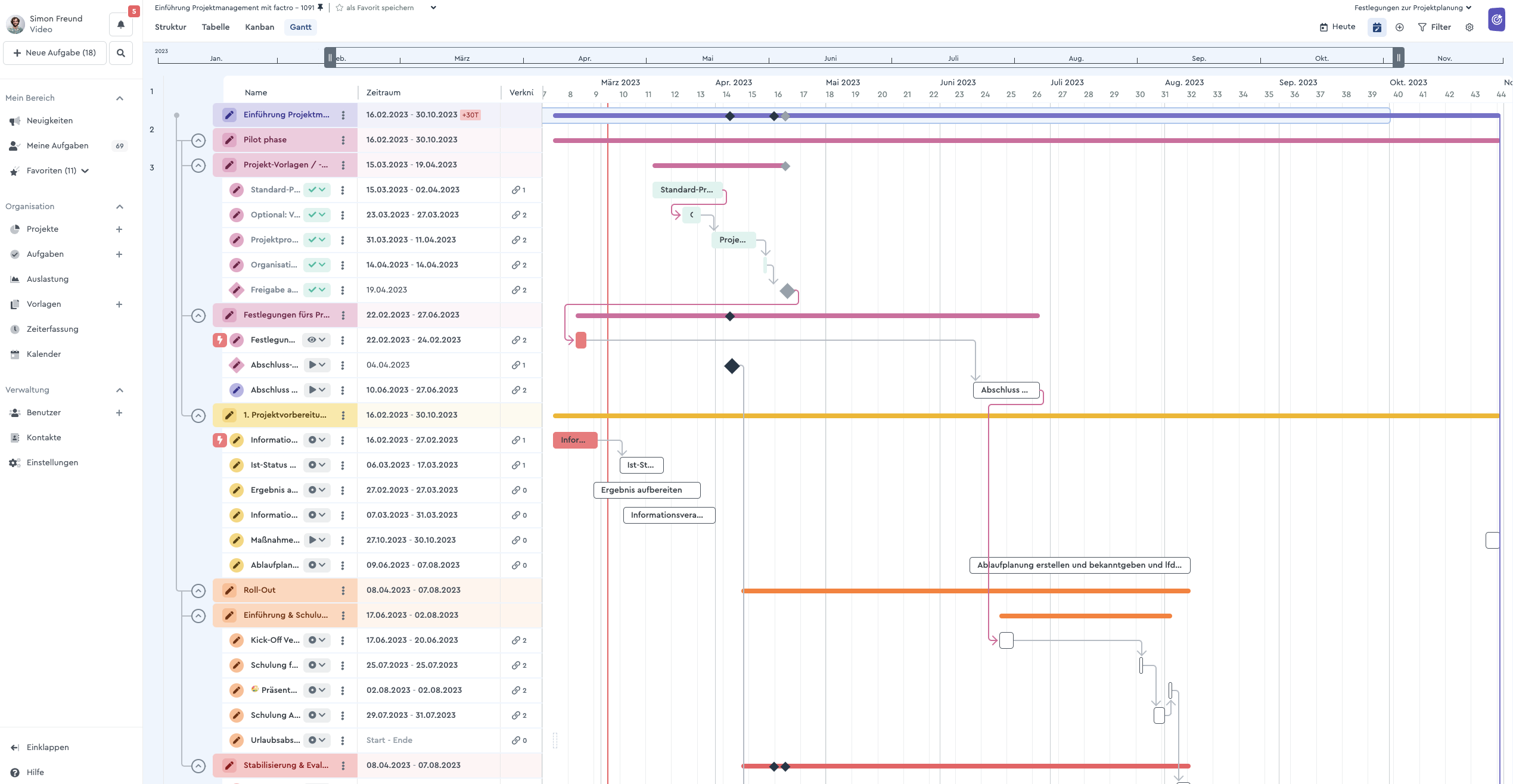Toggle done status of Optional: V... task

pyautogui.click(x=317, y=215)
